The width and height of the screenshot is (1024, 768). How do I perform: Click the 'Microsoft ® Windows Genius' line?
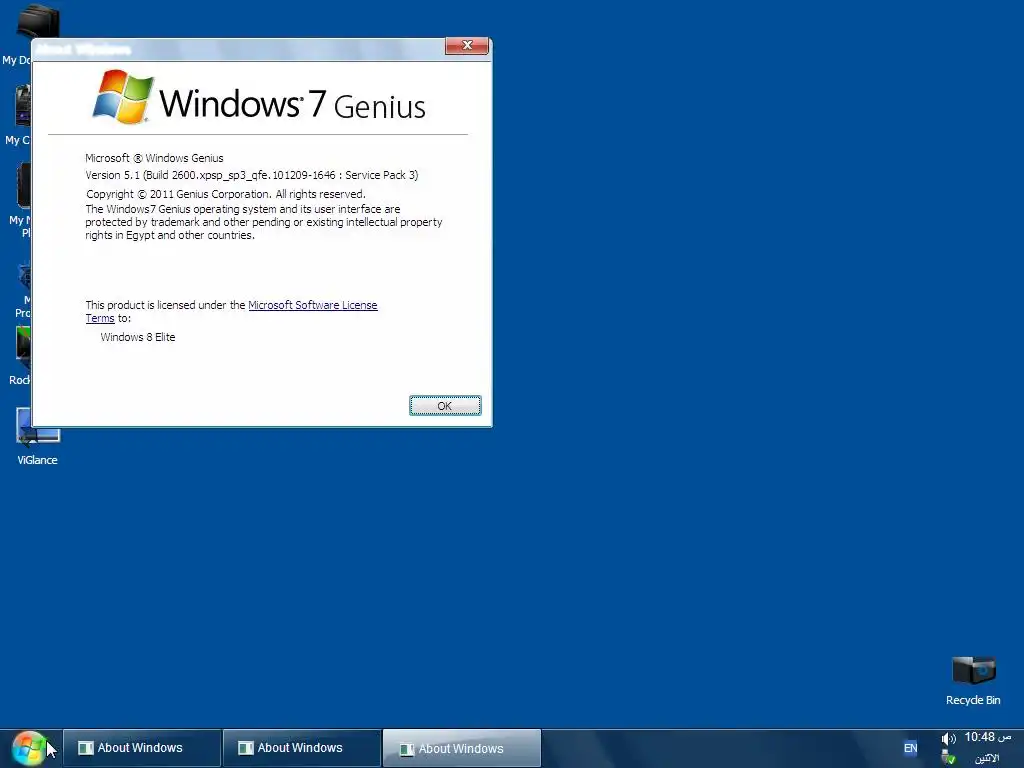(x=154, y=158)
